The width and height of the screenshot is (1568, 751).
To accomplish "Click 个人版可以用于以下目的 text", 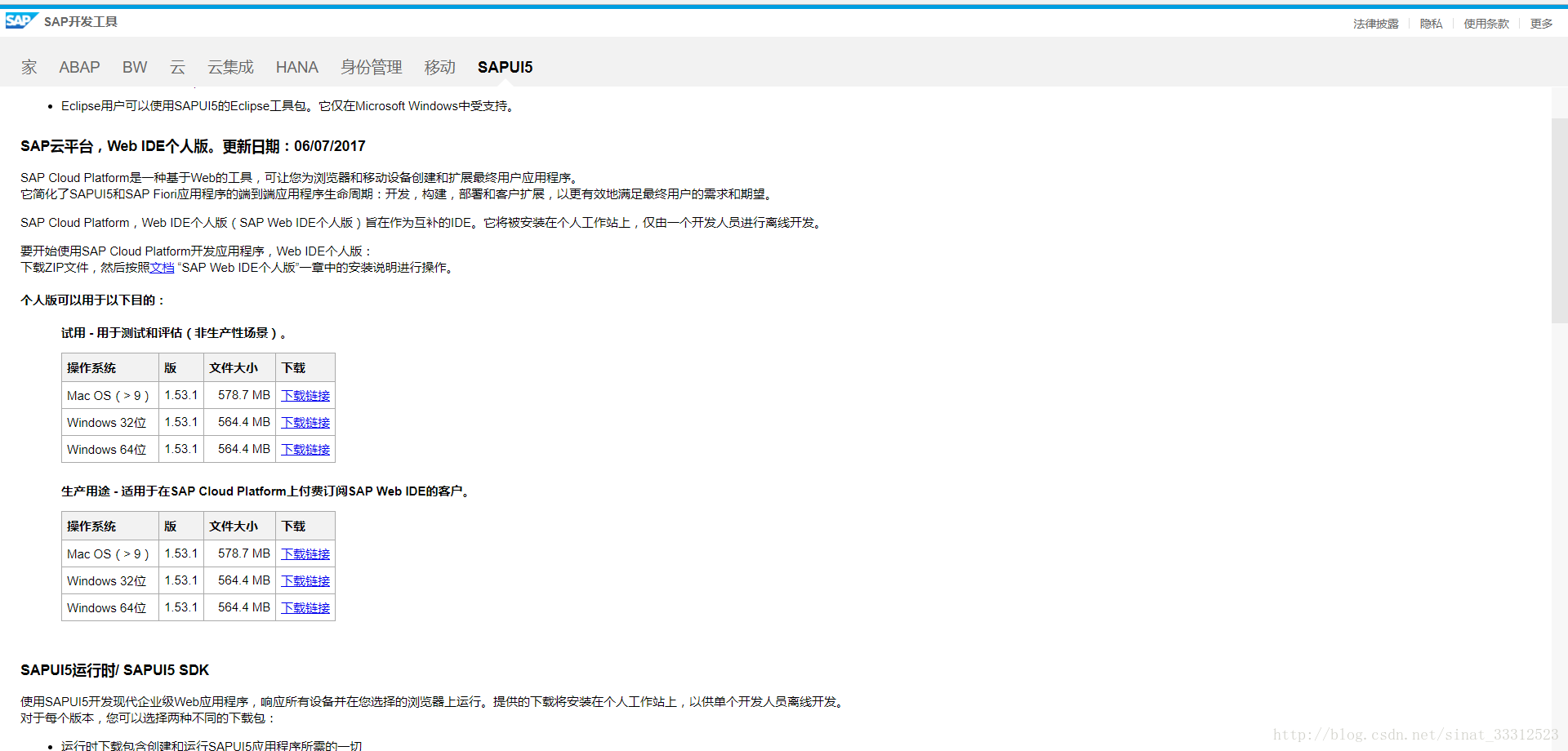I will tap(92, 300).
